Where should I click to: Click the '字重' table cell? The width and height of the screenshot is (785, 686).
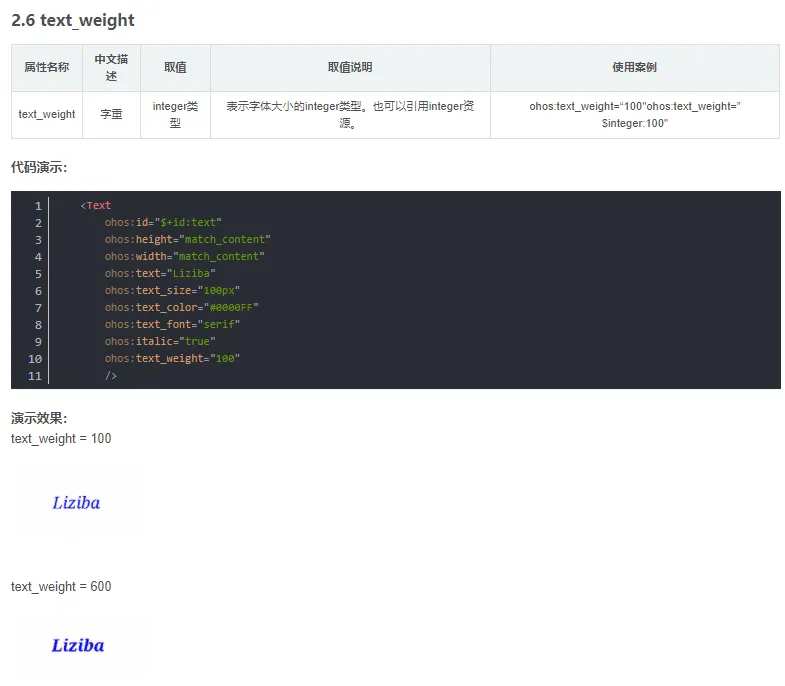[111, 115]
